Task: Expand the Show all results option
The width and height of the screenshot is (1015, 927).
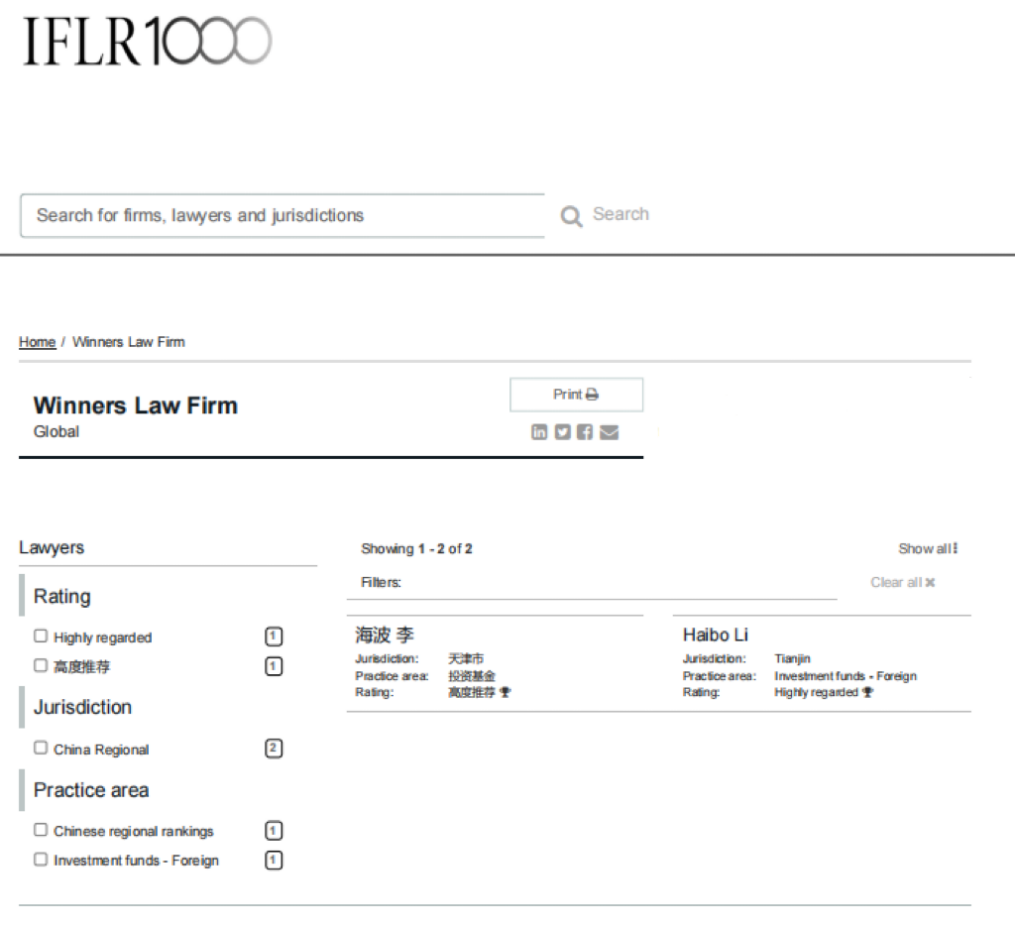Action: (928, 548)
